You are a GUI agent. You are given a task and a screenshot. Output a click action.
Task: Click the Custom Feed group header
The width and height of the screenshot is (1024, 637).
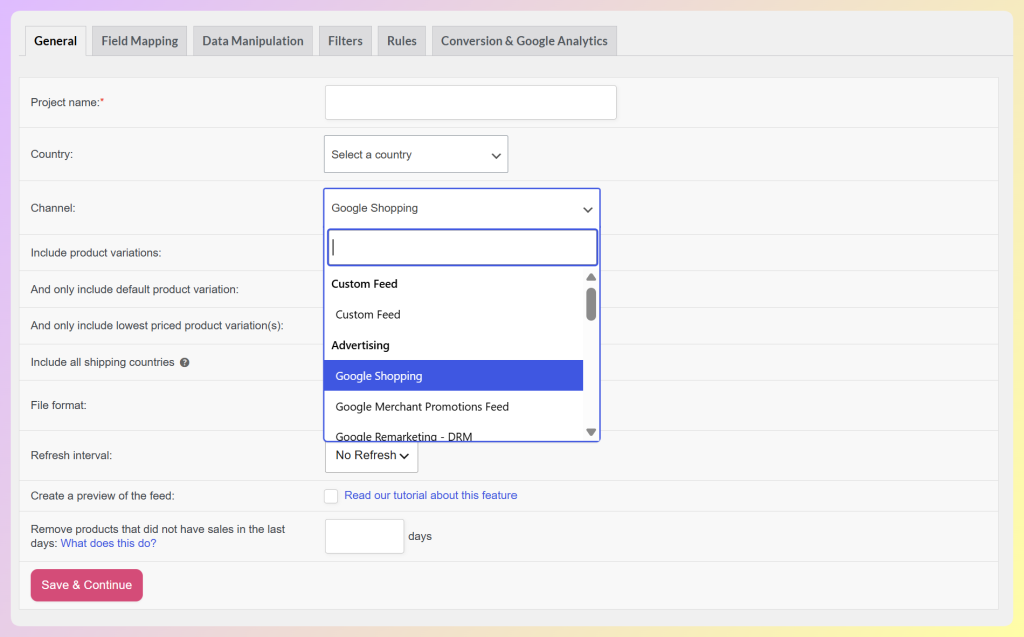point(364,284)
